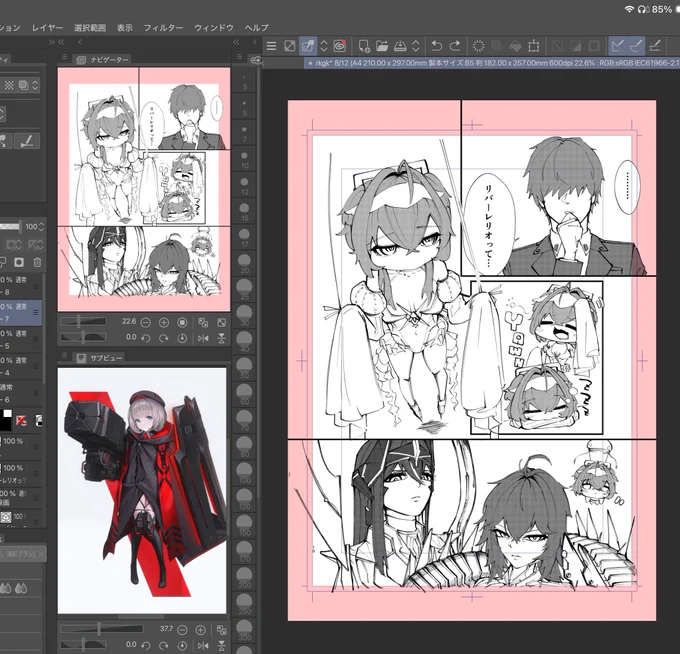Open a file using the folder icon
Image resolution: width=680 pixels, height=654 pixels.
coord(382,46)
